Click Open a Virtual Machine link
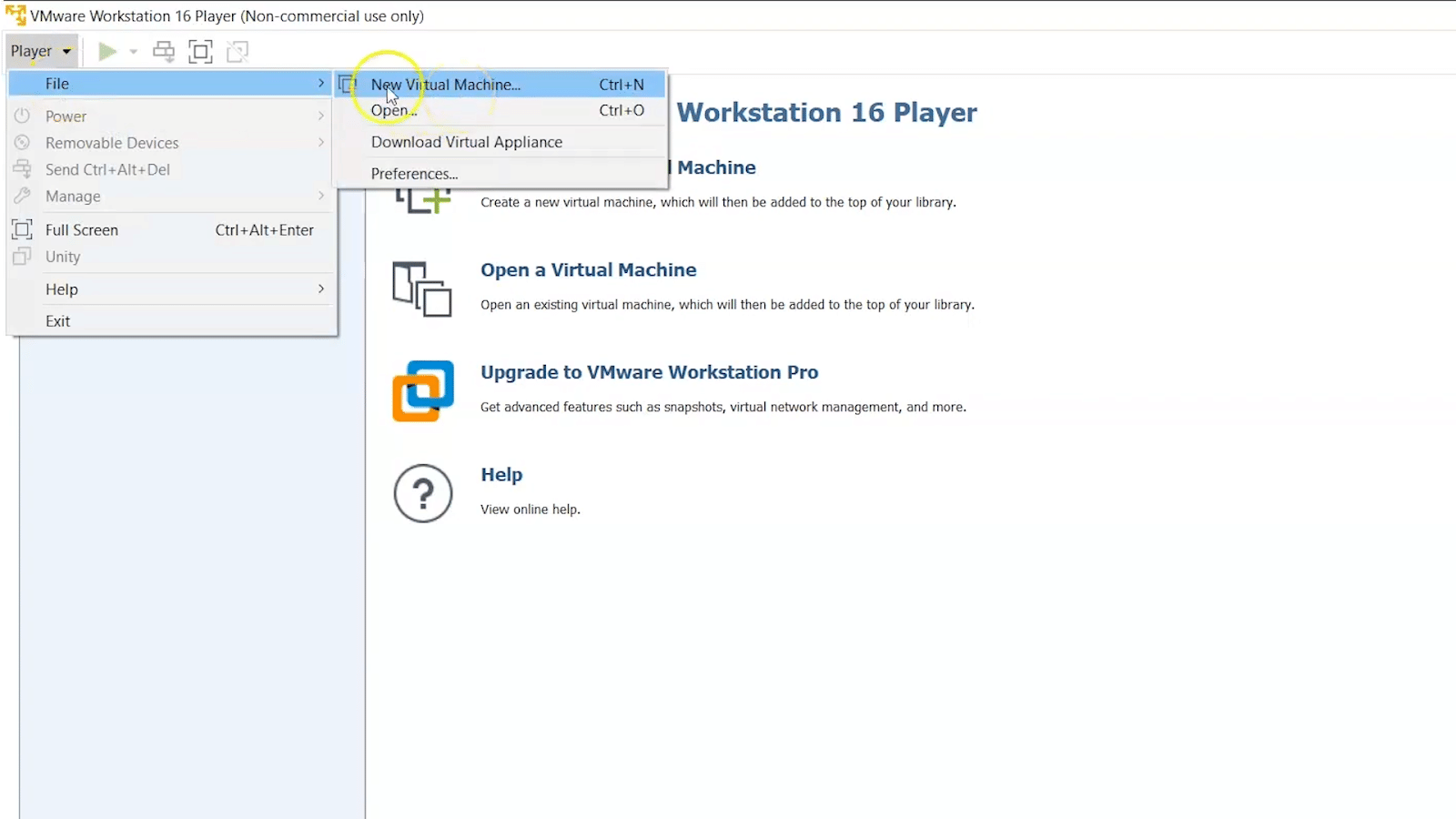1456x819 pixels. click(x=589, y=270)
